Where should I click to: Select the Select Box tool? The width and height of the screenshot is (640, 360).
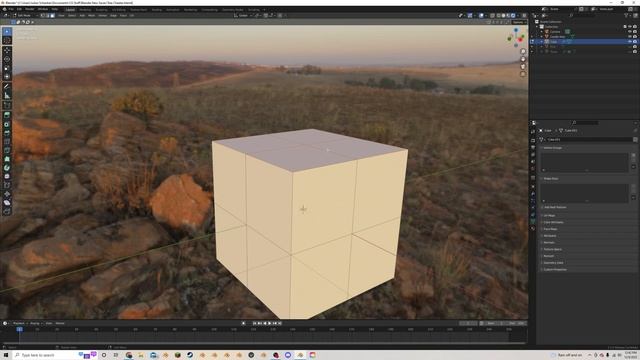pyautogui.click(x=7, y=31)
